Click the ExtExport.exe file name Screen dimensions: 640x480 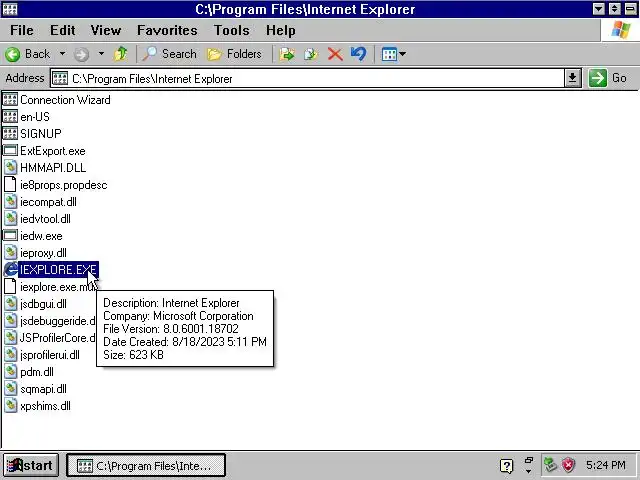click(53, 151)
